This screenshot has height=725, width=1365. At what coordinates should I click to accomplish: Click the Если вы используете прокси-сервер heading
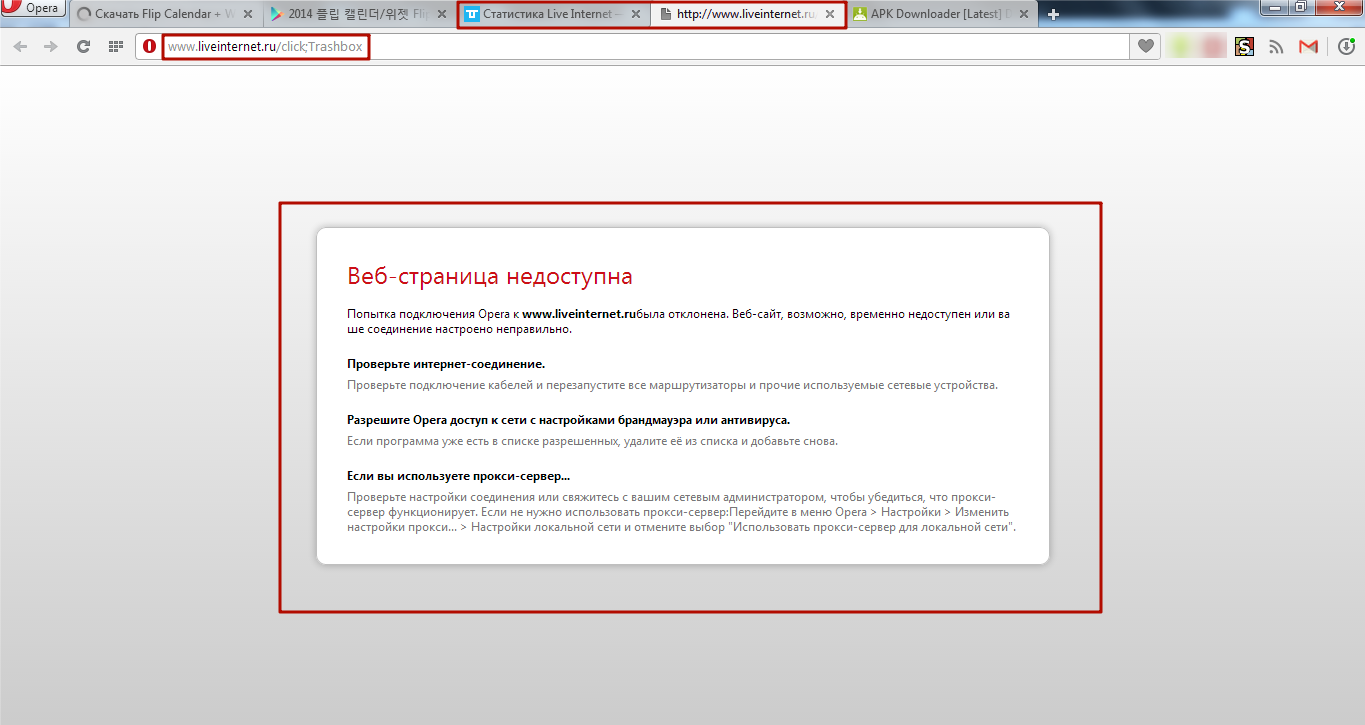pos(458,476)
